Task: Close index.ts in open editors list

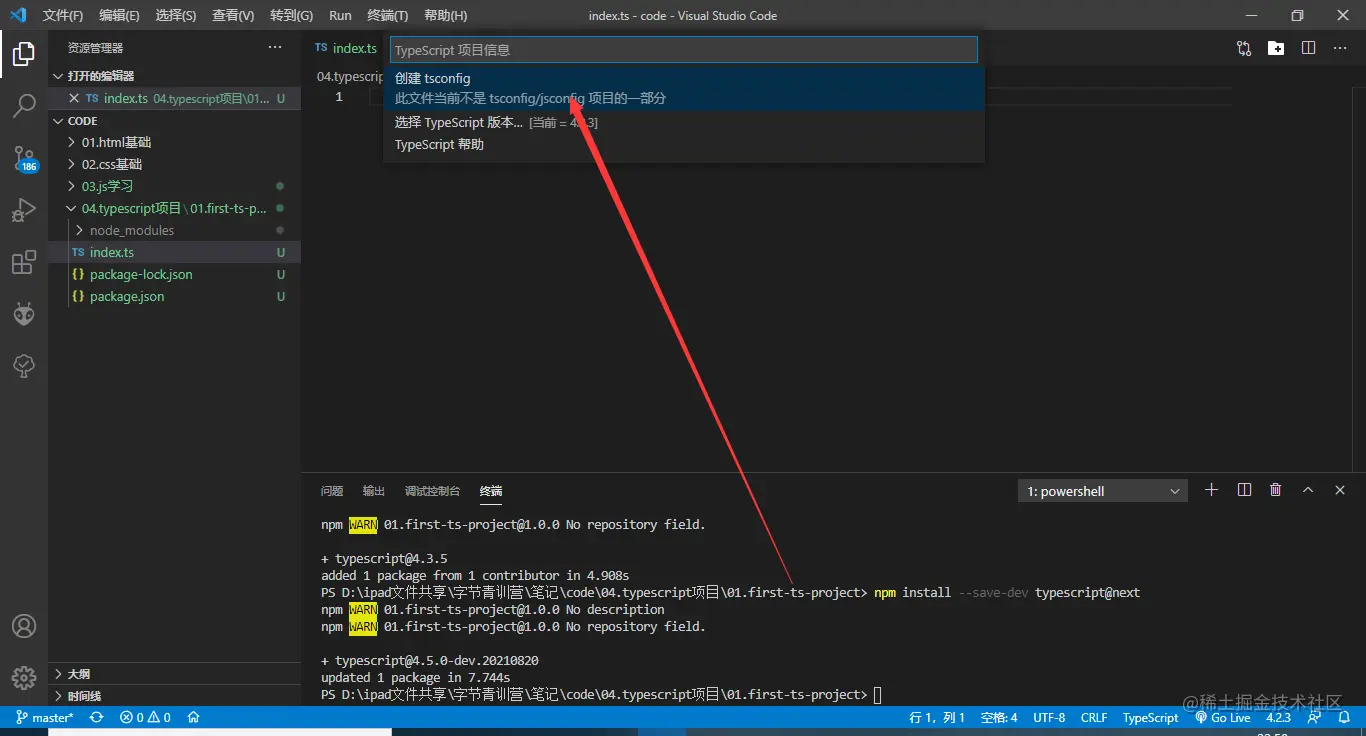Action: [73, 98]
